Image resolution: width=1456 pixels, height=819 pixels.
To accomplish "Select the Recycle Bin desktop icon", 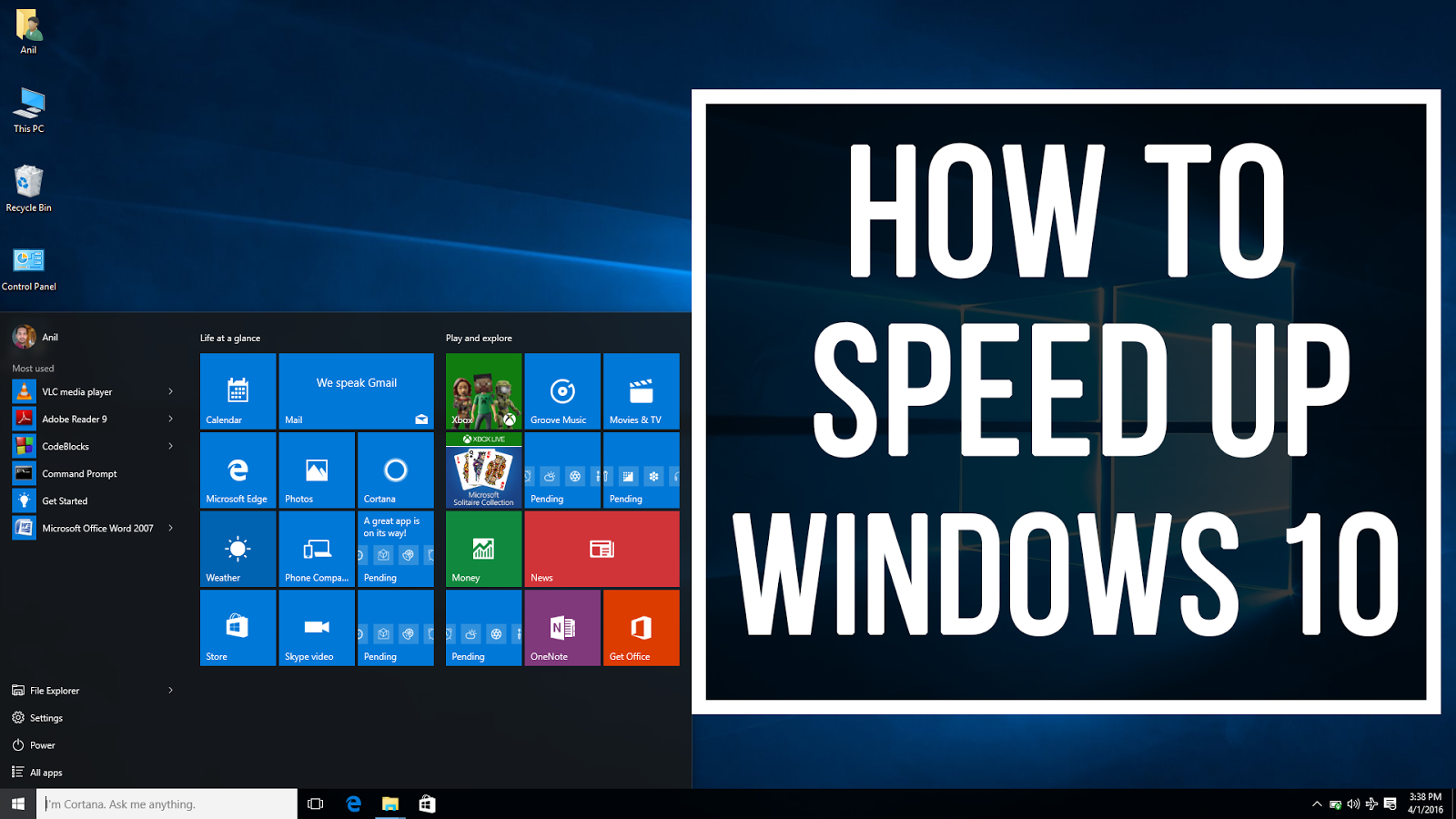I will [x=29, y=189].
